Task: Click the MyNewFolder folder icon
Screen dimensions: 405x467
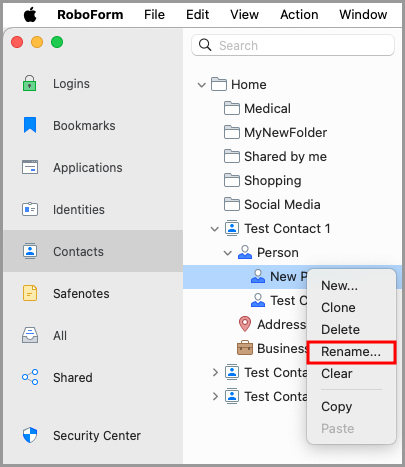Action: tap(232, 132)
